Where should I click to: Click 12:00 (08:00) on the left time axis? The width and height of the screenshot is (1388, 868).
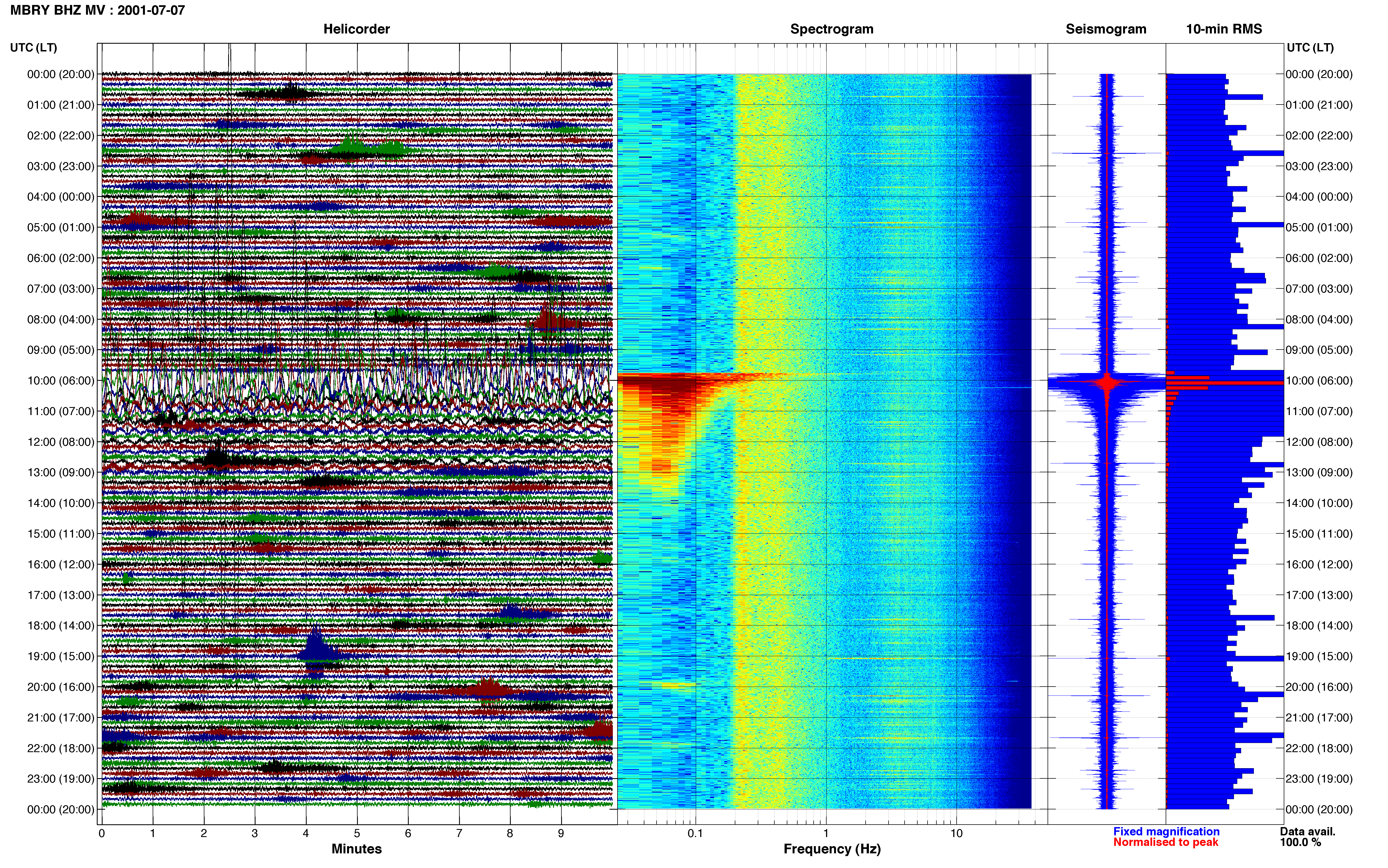[x=61, y=442]
